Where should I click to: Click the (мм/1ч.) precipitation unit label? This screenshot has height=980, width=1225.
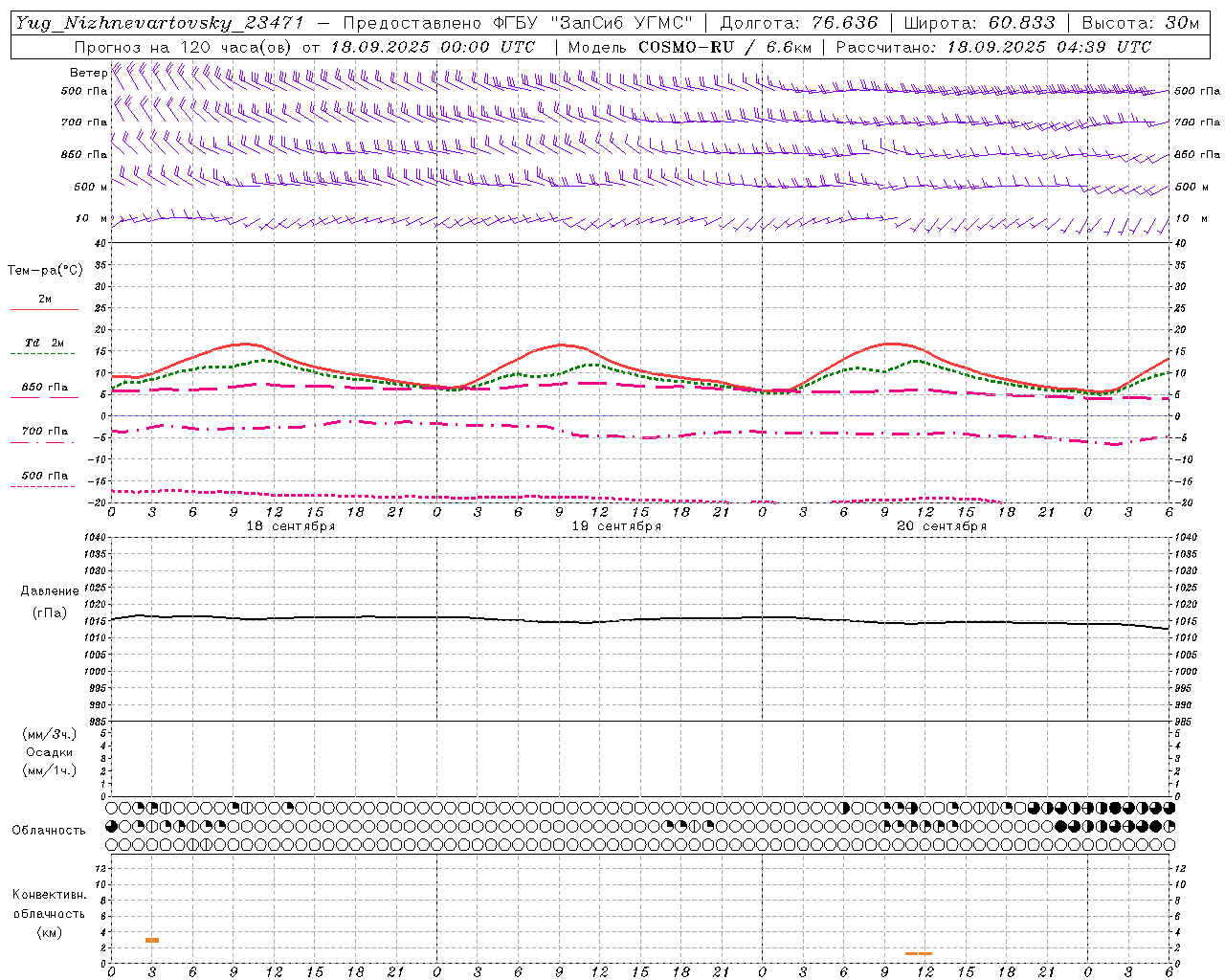tap(50, 770)
